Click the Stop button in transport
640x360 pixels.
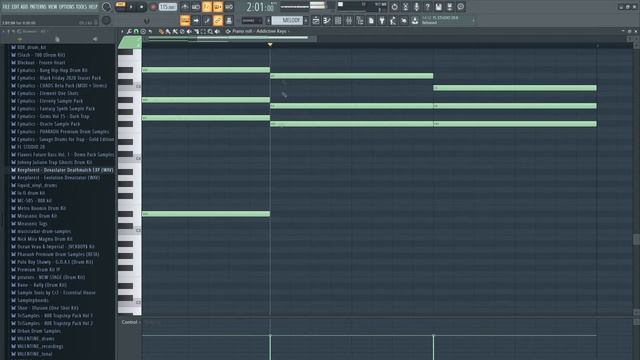pyautogui.click(x=141, y=7)
